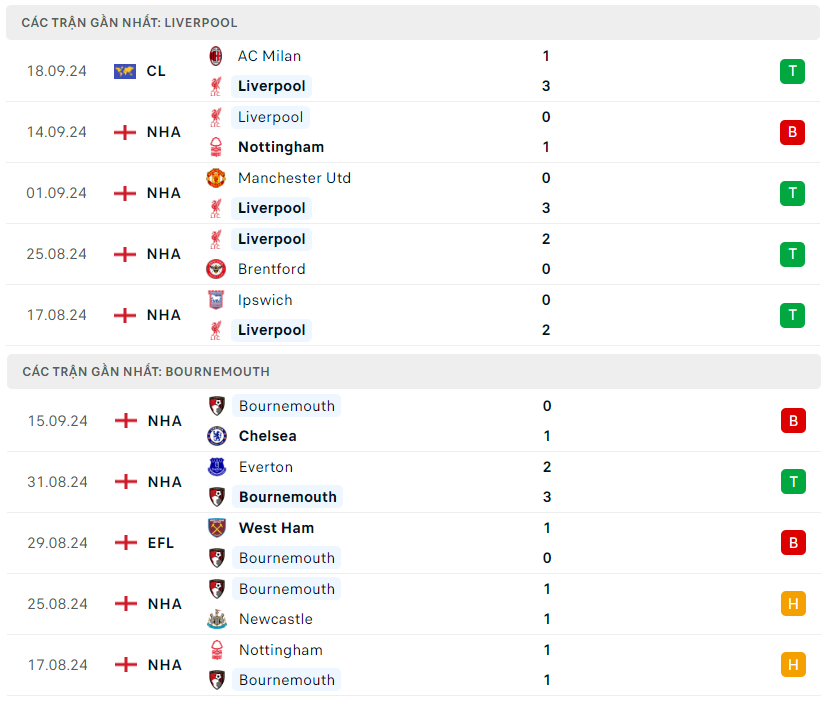
Task: Click red B badge for West Ham match
Action: [793, 543]
